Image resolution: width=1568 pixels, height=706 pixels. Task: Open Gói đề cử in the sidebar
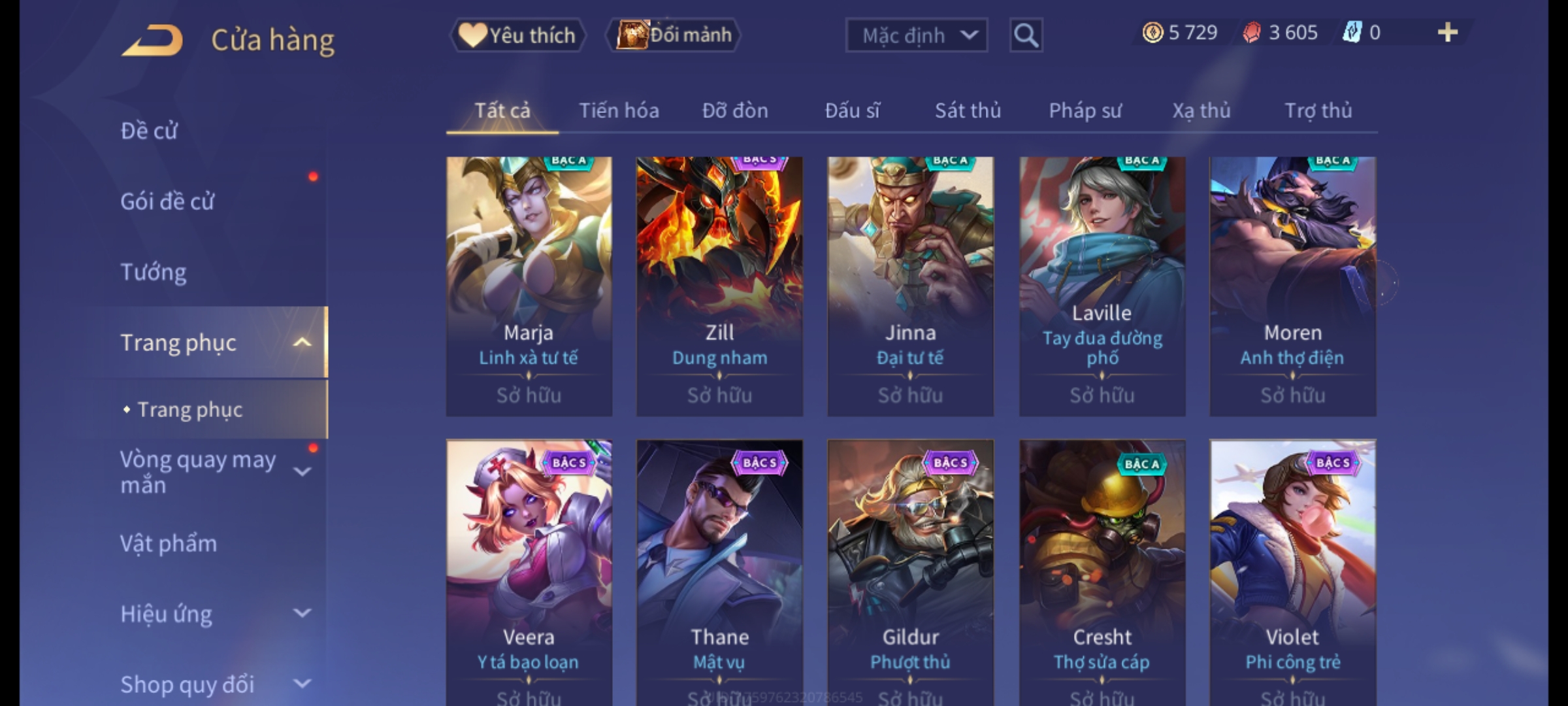[167, 201]
